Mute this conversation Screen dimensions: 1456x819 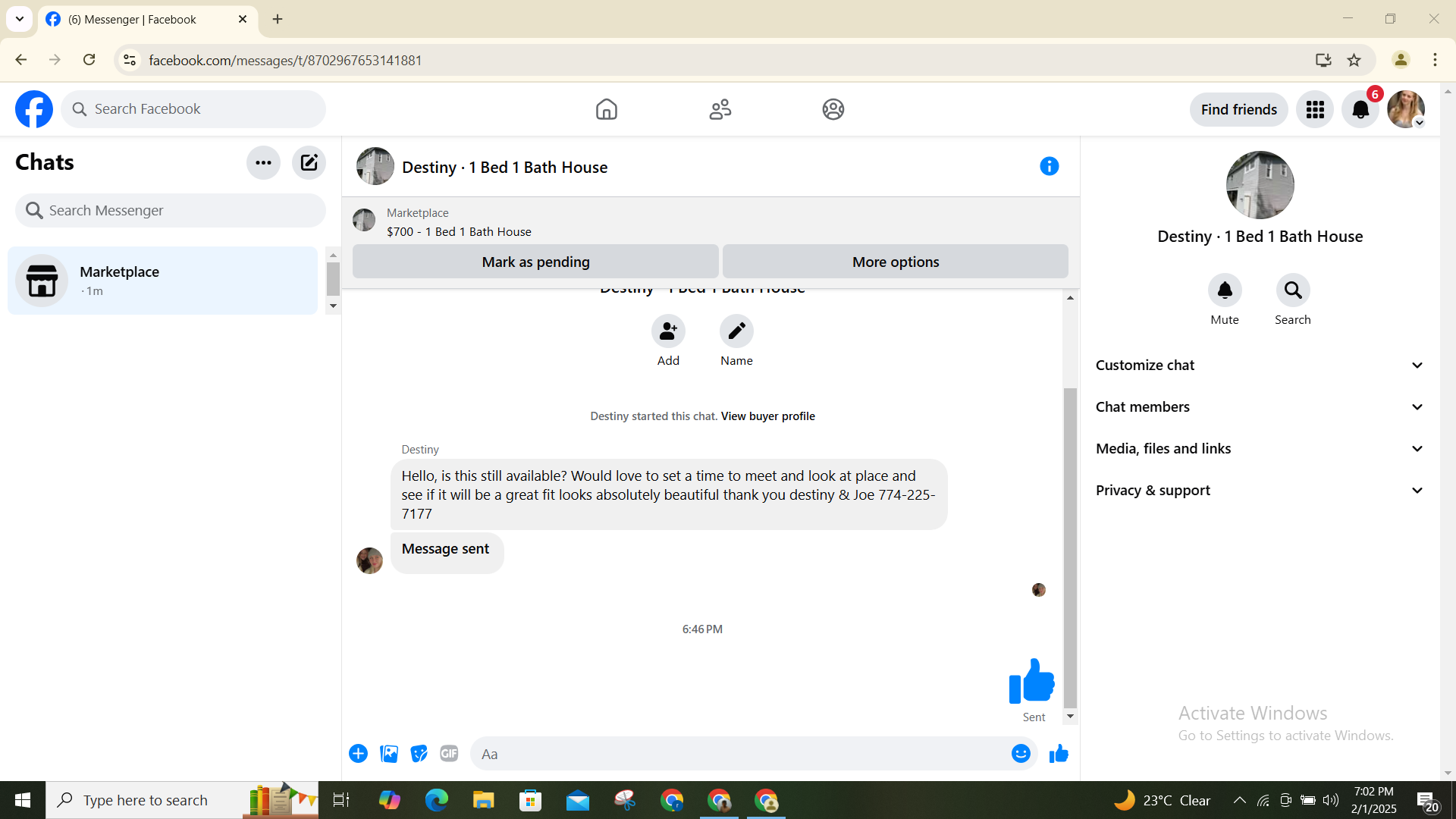tap(1224, 290)
